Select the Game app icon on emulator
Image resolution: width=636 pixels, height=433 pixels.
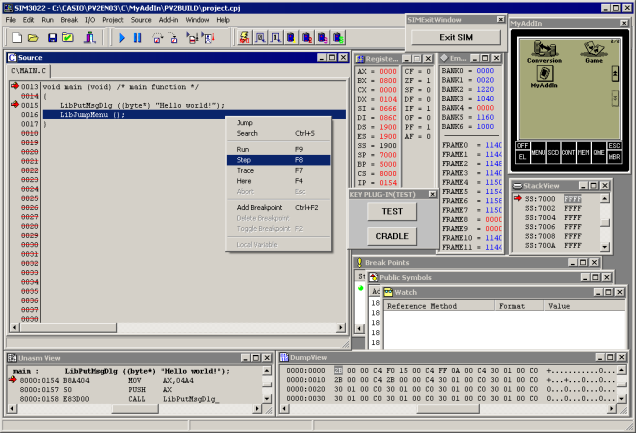point(594,51)
